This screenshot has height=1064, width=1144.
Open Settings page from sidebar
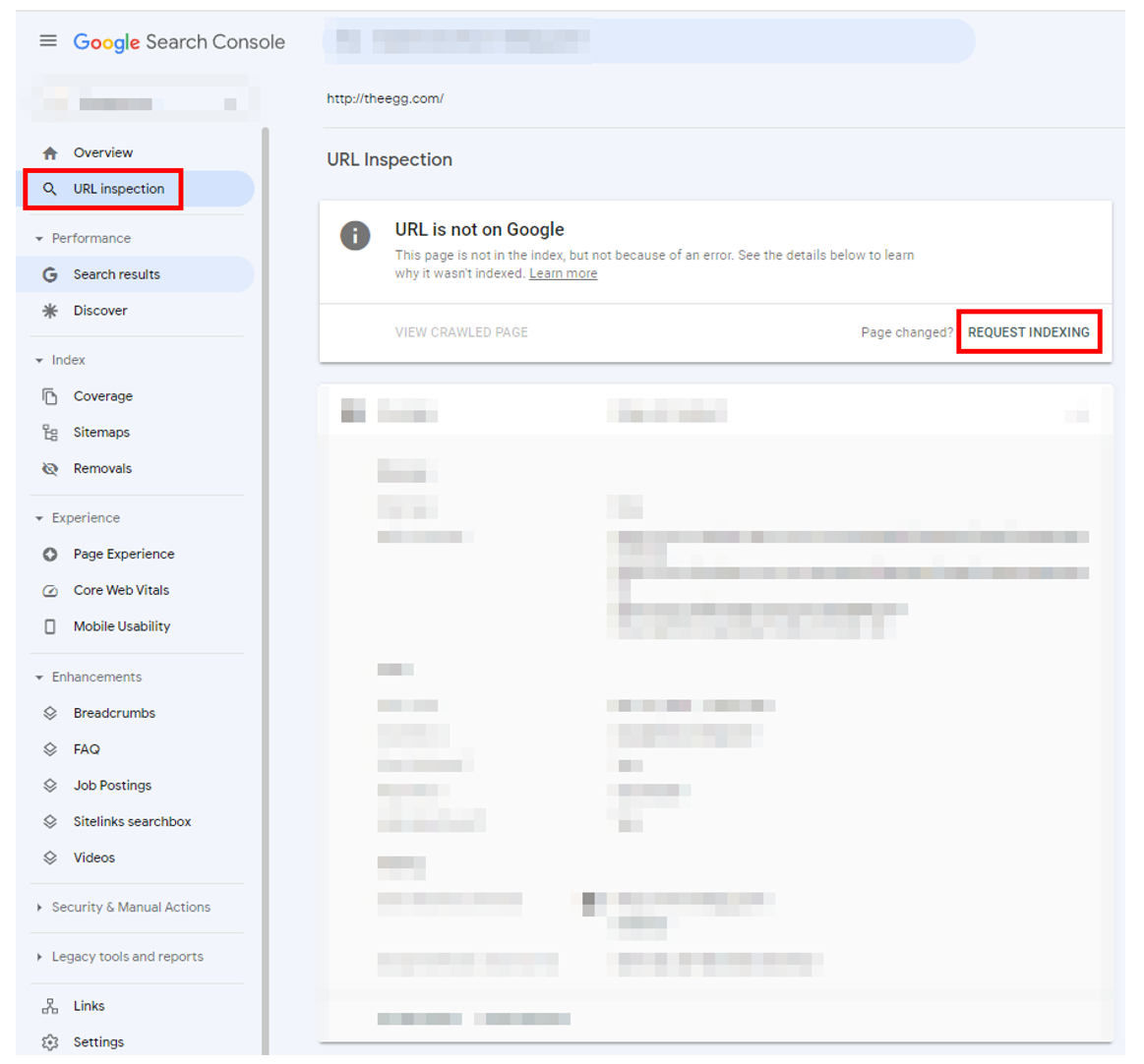tap(135, 1042)
